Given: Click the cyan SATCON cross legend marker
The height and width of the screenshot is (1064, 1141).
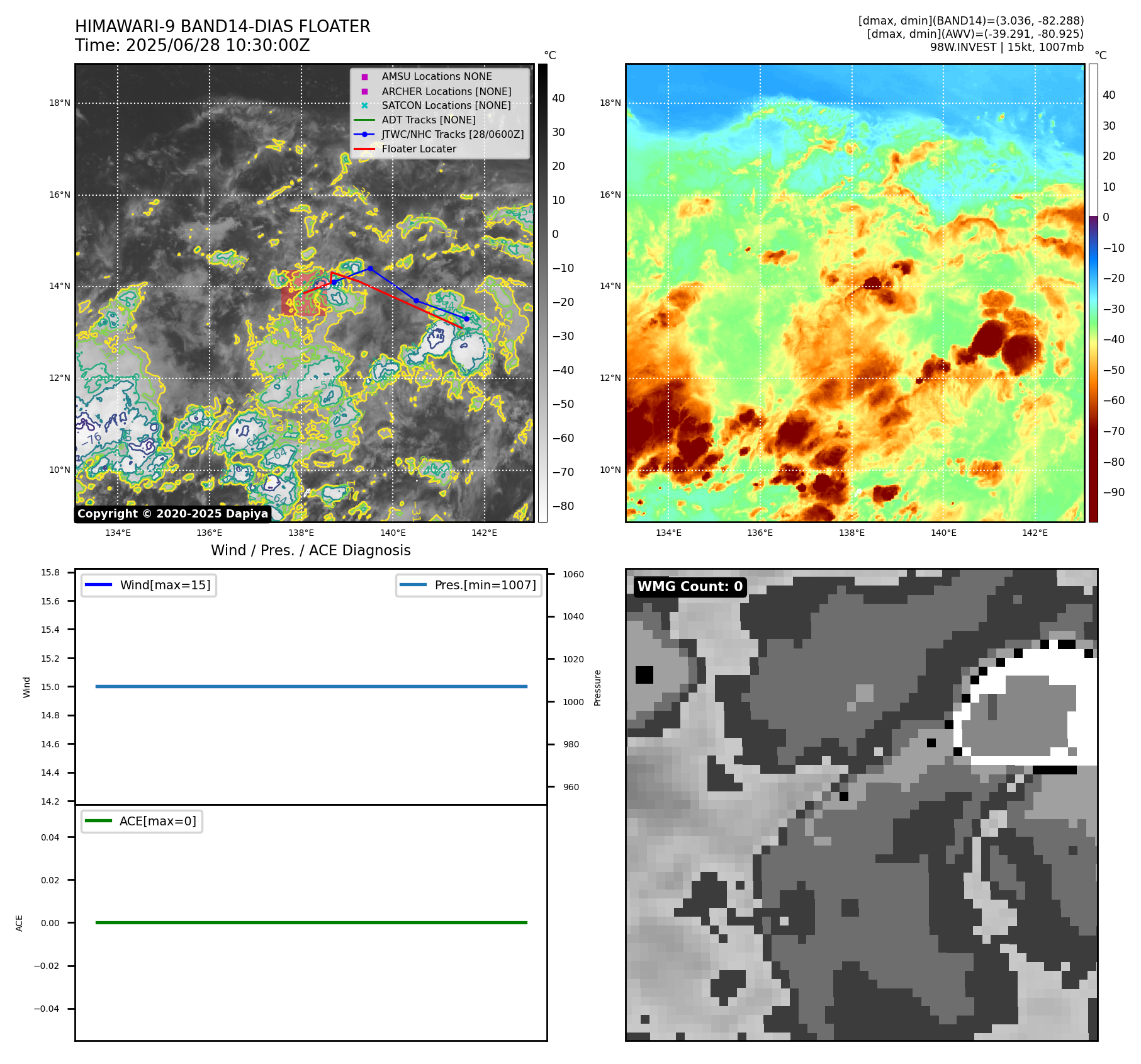Looking at the screenshot, I should (364, 105).
